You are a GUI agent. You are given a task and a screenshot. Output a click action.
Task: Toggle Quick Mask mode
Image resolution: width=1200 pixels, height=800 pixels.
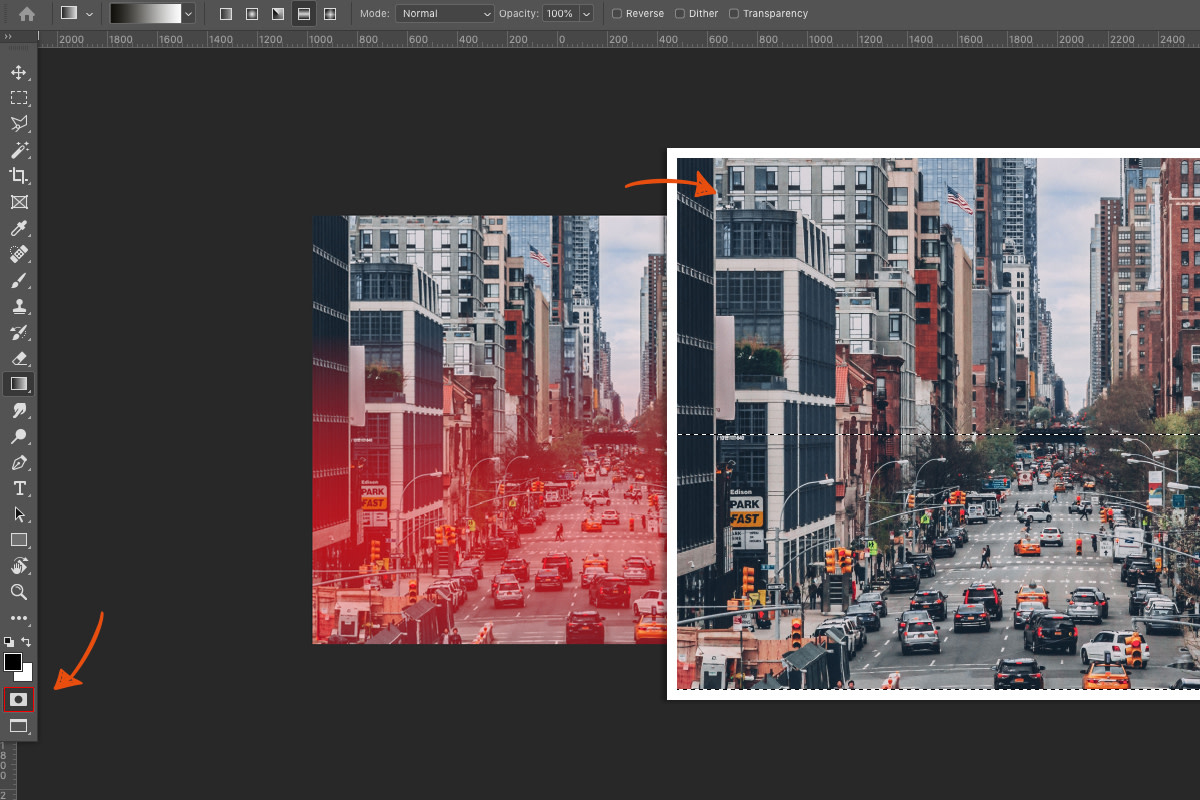tap(18, 699)
